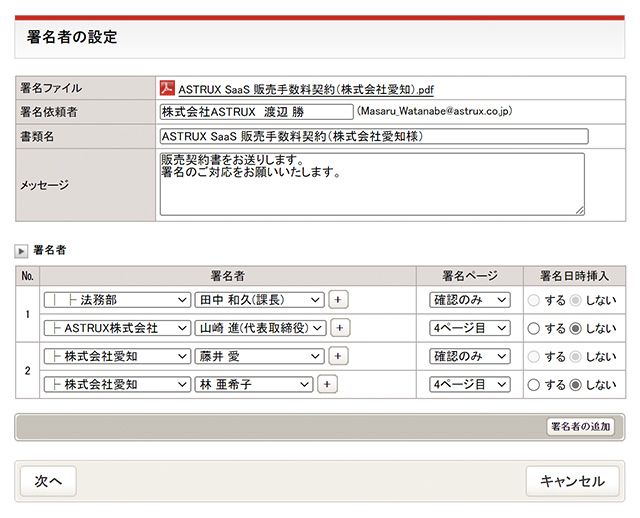Open 確認のみ page dropdown in 藤井 愛 row
This screenshot has height=518, width=640.
click(x=469, y=356)
